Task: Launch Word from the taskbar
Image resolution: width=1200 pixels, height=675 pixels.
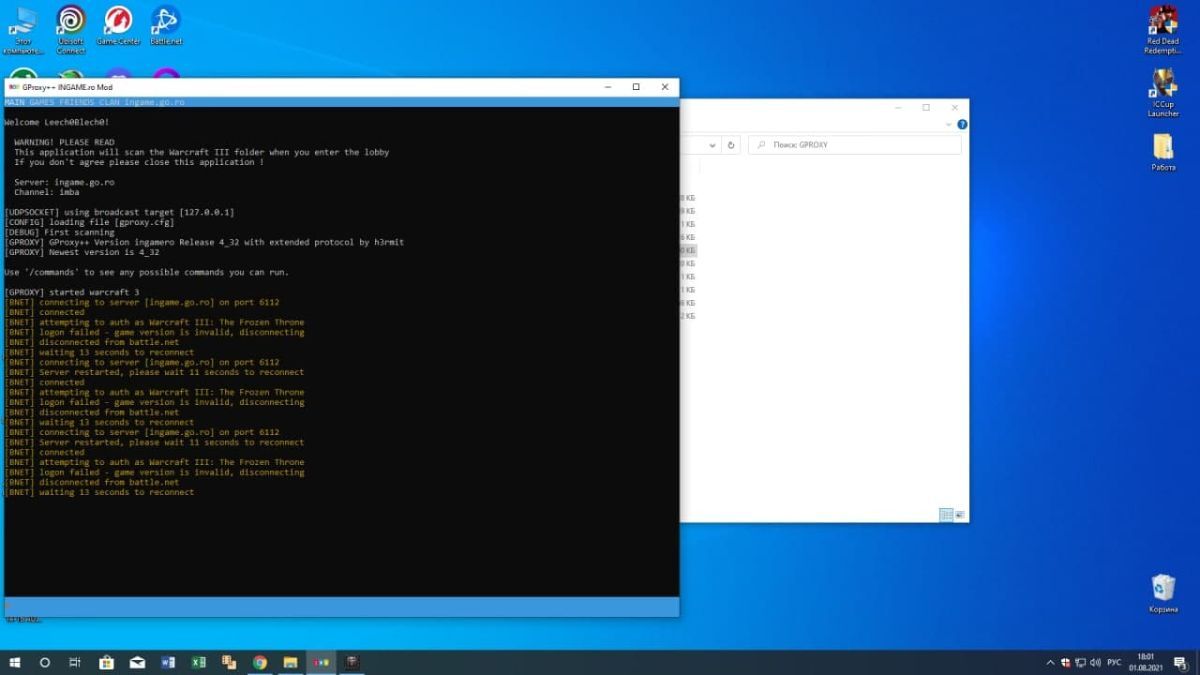Action: [x=168, y=662]
